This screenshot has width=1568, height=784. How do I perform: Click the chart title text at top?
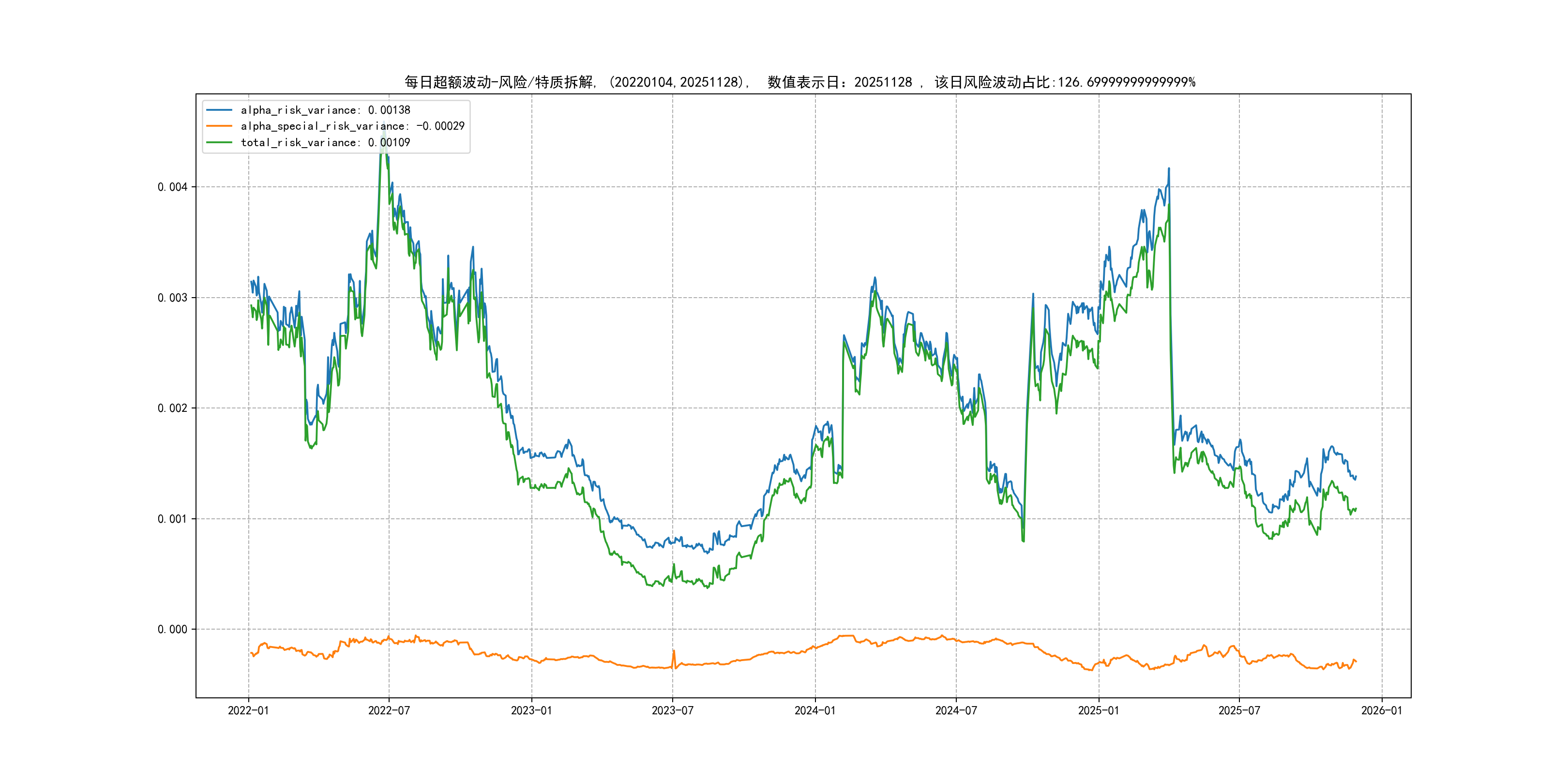tap(799, 82)
